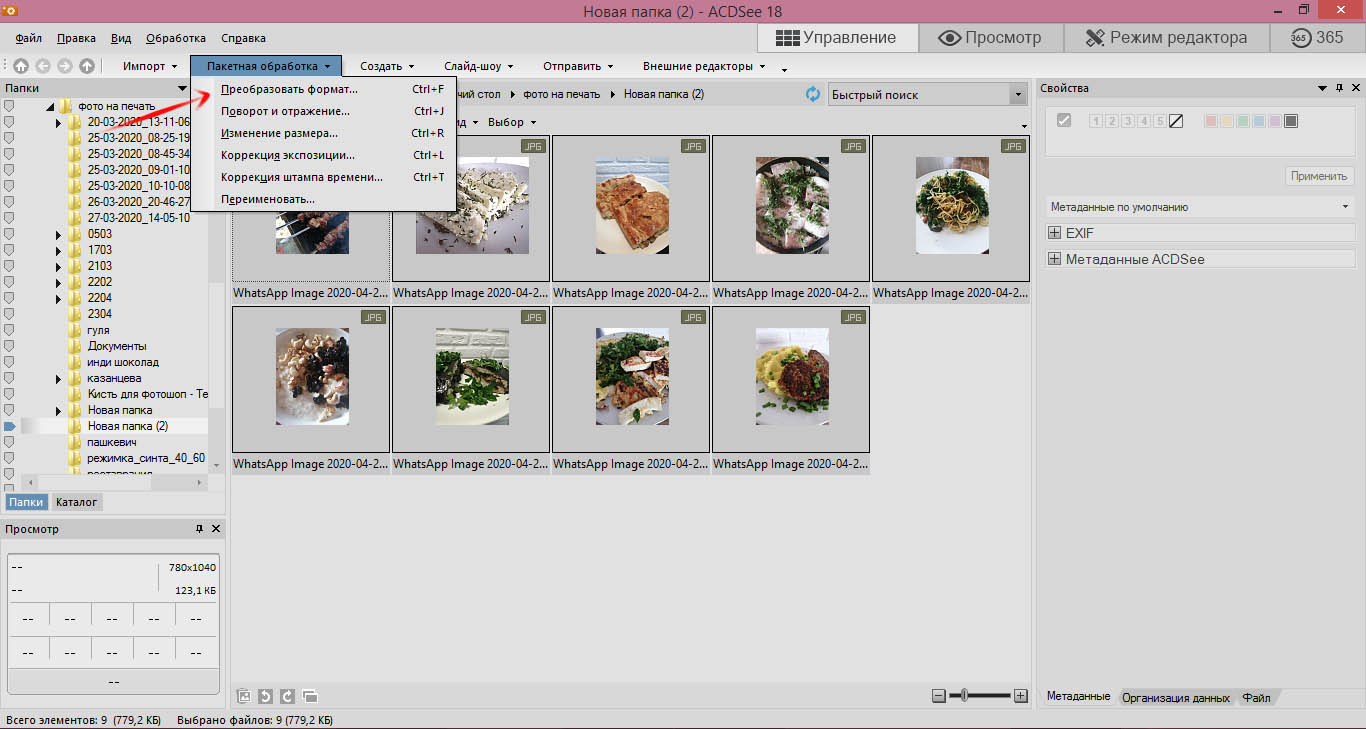Navigate back with the left arrow icon
The height and width of the screenshot is (729, 1366).
pos(43,66)
